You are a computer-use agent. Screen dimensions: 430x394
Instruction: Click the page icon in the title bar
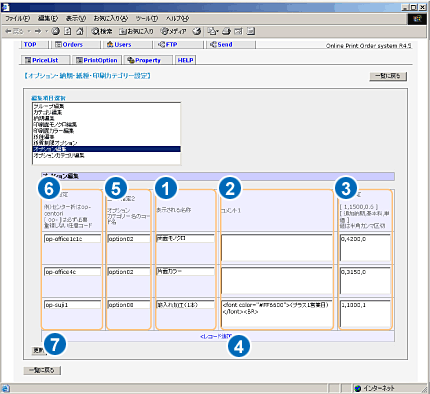coord(6,7)
